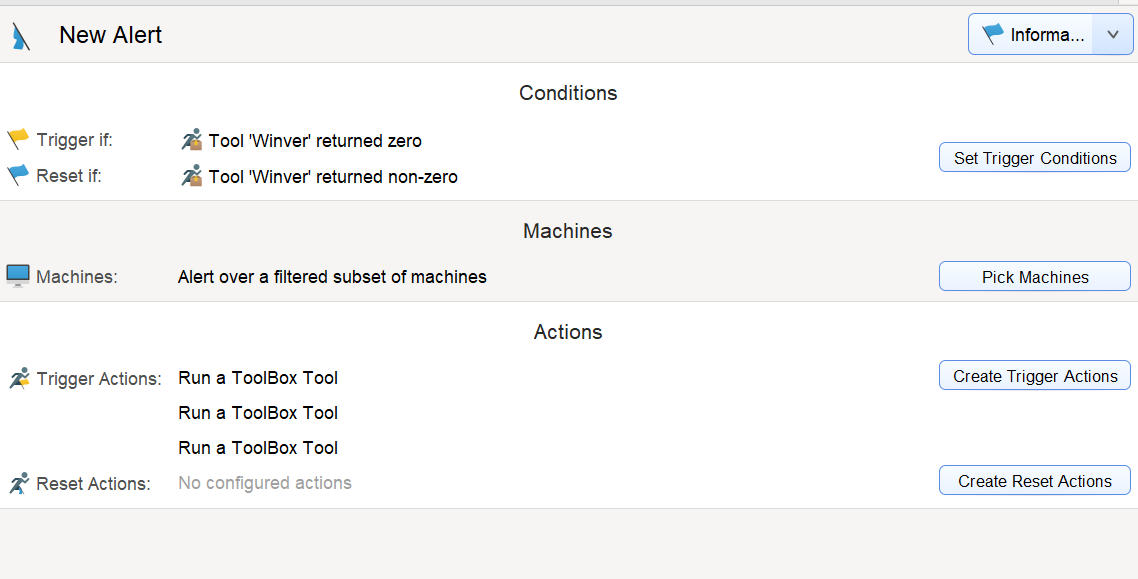Click the New Alert icon in header
The image size is (1138, 579).
[21, 36]
